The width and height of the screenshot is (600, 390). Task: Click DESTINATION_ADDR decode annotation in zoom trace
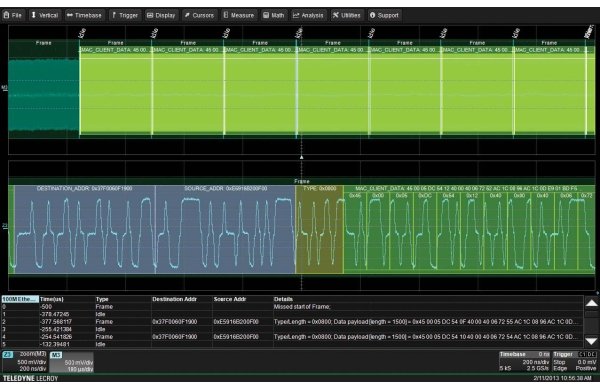point(85,189)
